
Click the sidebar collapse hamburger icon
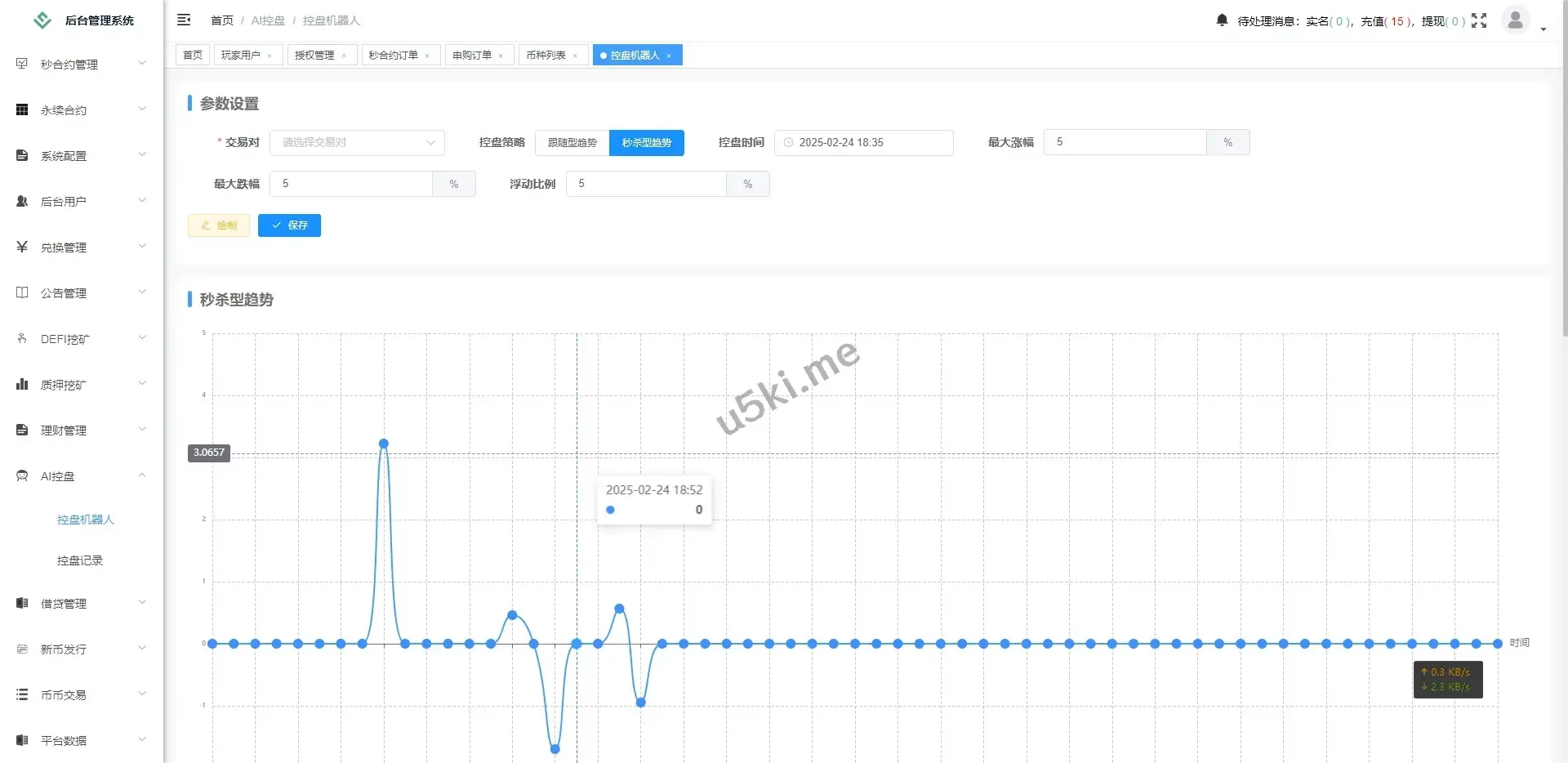[184, 20]
